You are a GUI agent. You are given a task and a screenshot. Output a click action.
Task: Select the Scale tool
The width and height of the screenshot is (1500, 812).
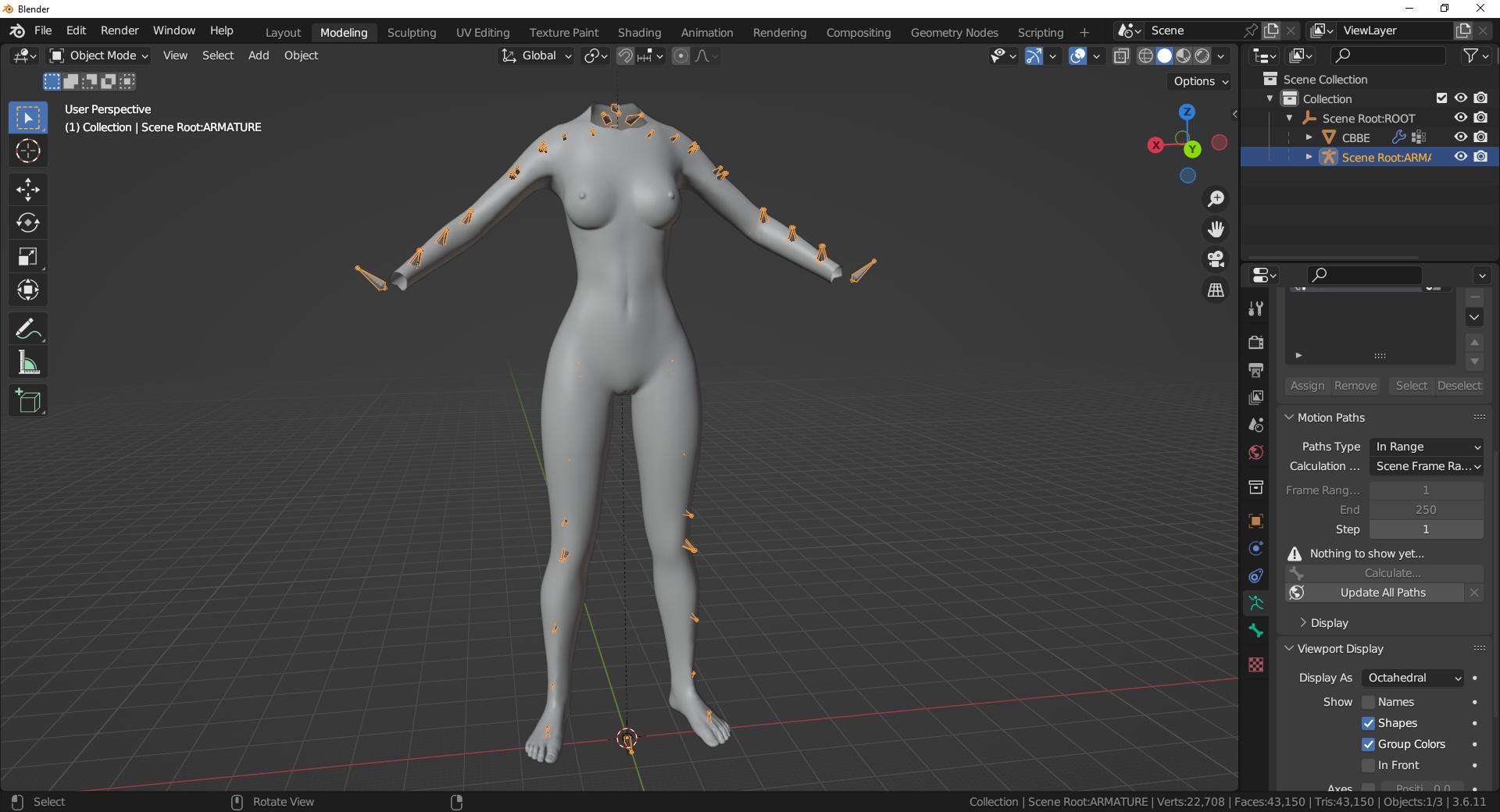[x=28, y=257]
